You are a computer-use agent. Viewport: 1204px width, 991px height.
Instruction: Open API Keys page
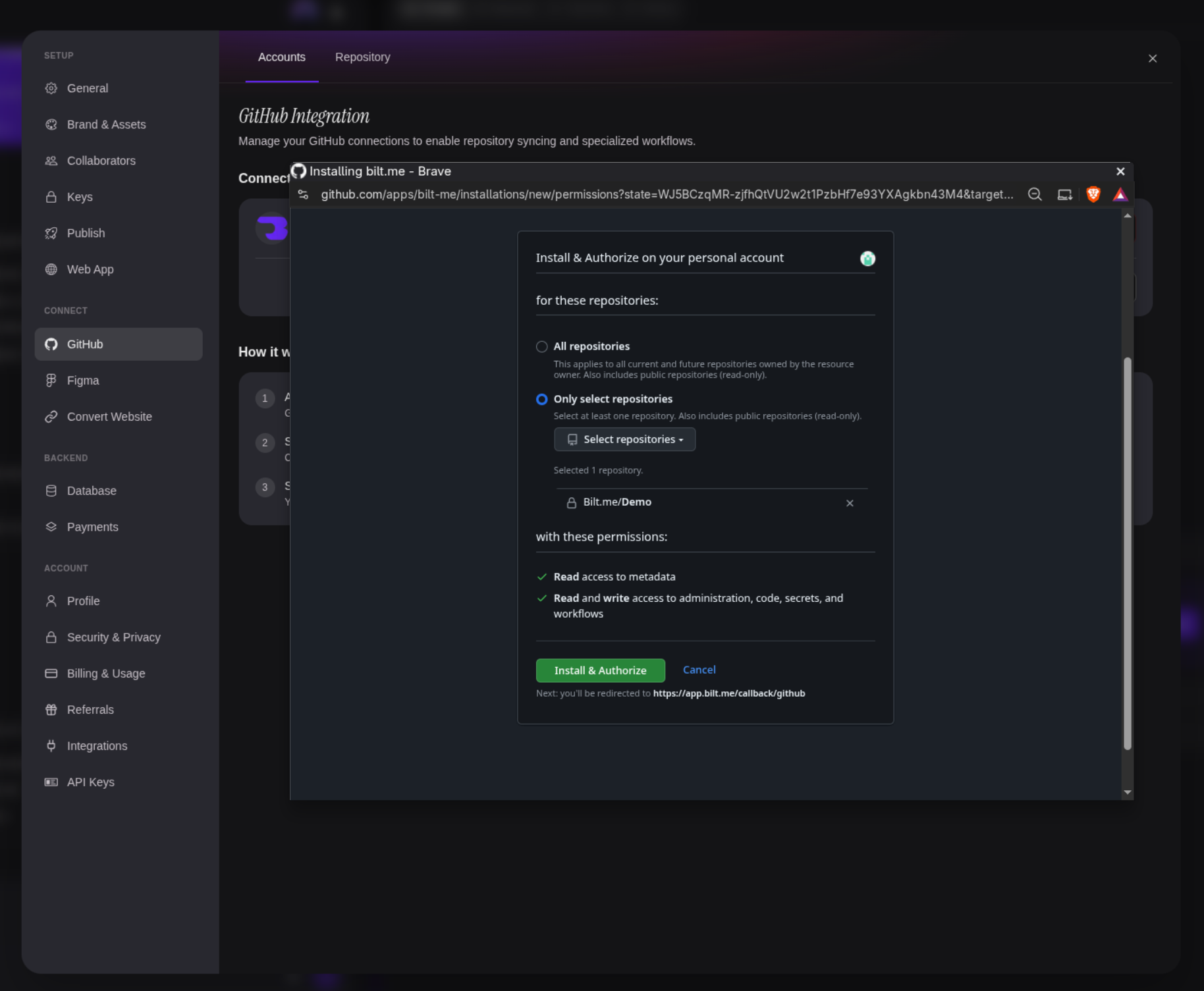(x=119, y=782)
